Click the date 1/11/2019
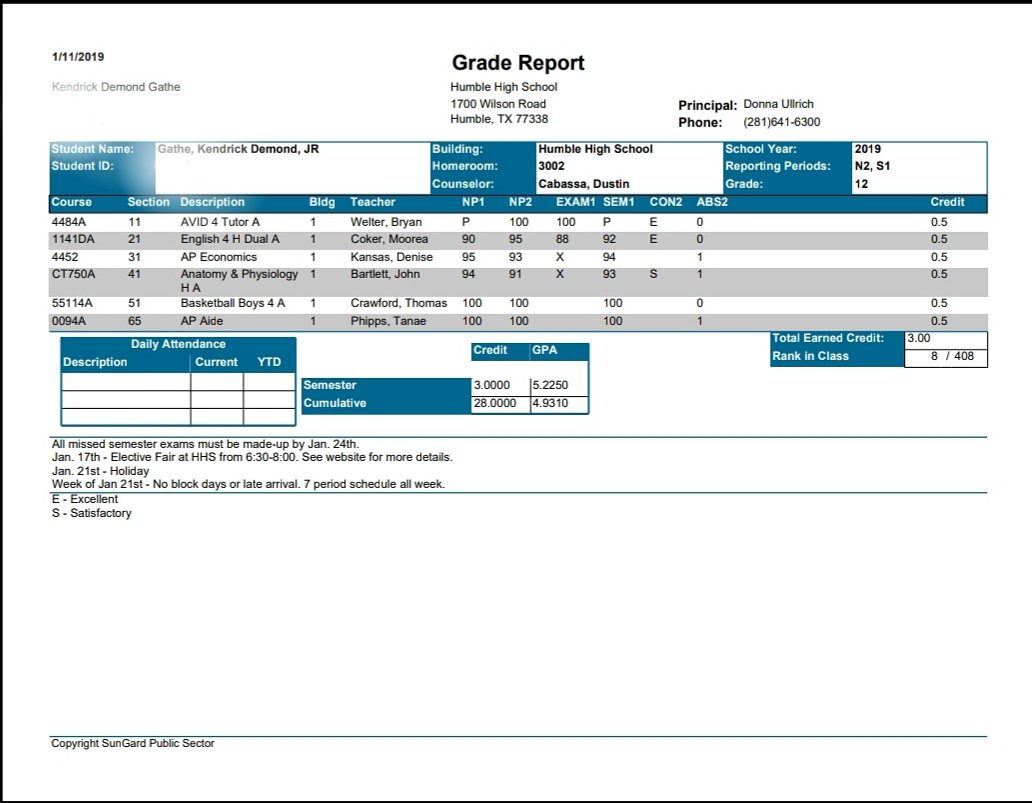The image size is (1032, 803). point(77,56)
